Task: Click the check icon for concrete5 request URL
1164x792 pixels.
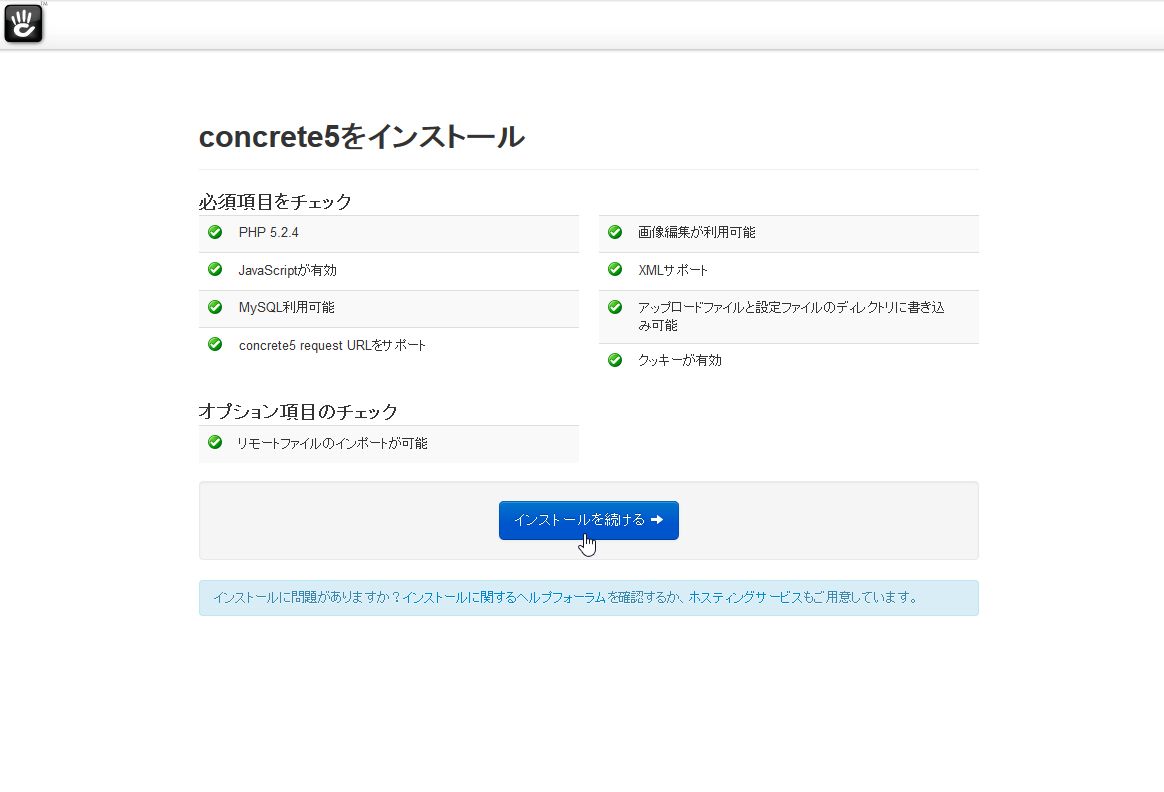Action: coord(215,344)
